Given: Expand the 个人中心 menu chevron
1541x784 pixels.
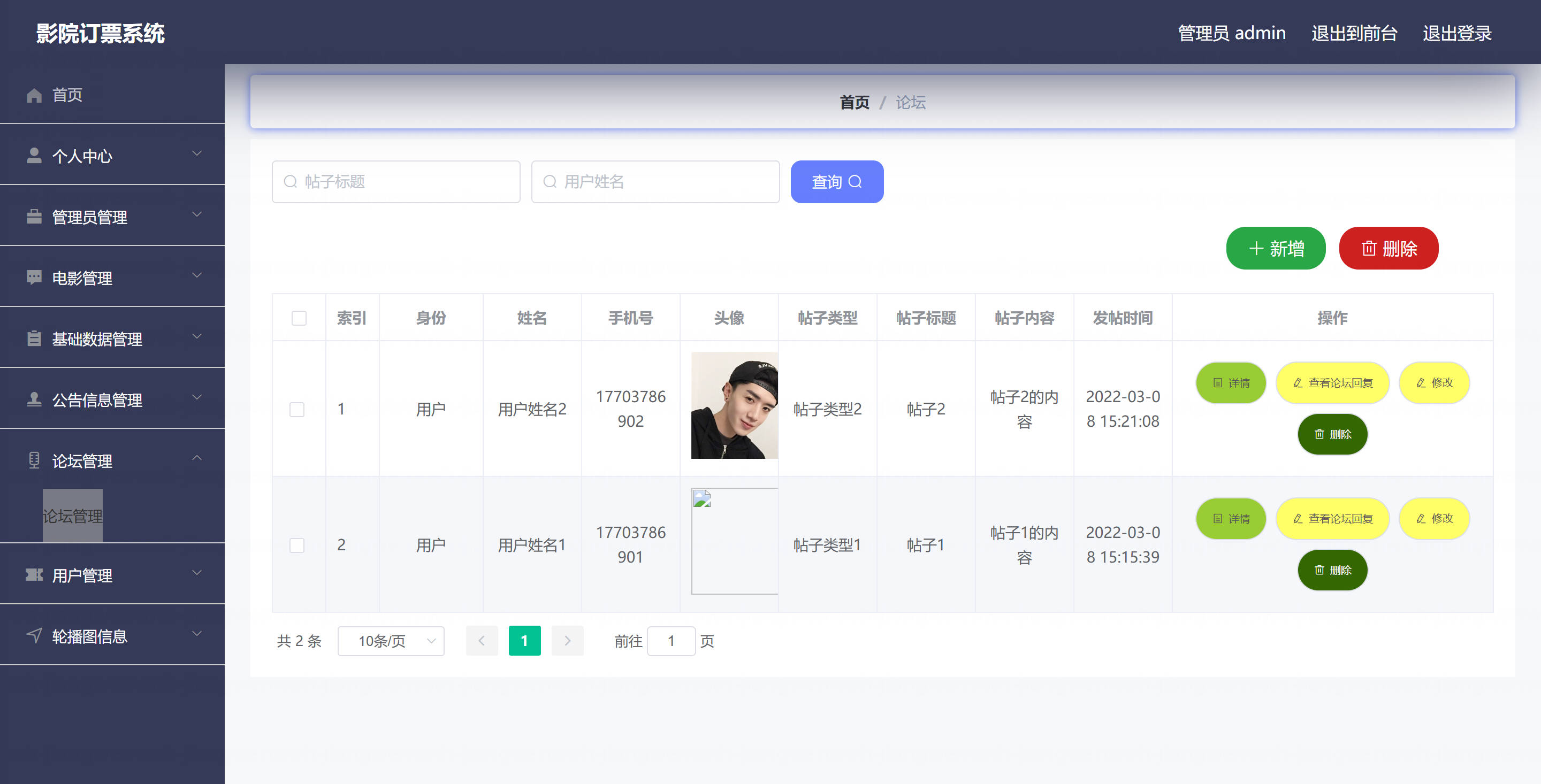Looking at the screenshot, I should pos(197,153).
